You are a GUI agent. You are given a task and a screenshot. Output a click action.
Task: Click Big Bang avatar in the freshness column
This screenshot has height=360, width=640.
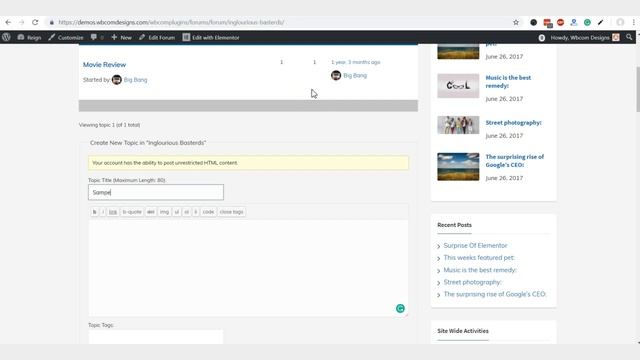tap(336, 75)
